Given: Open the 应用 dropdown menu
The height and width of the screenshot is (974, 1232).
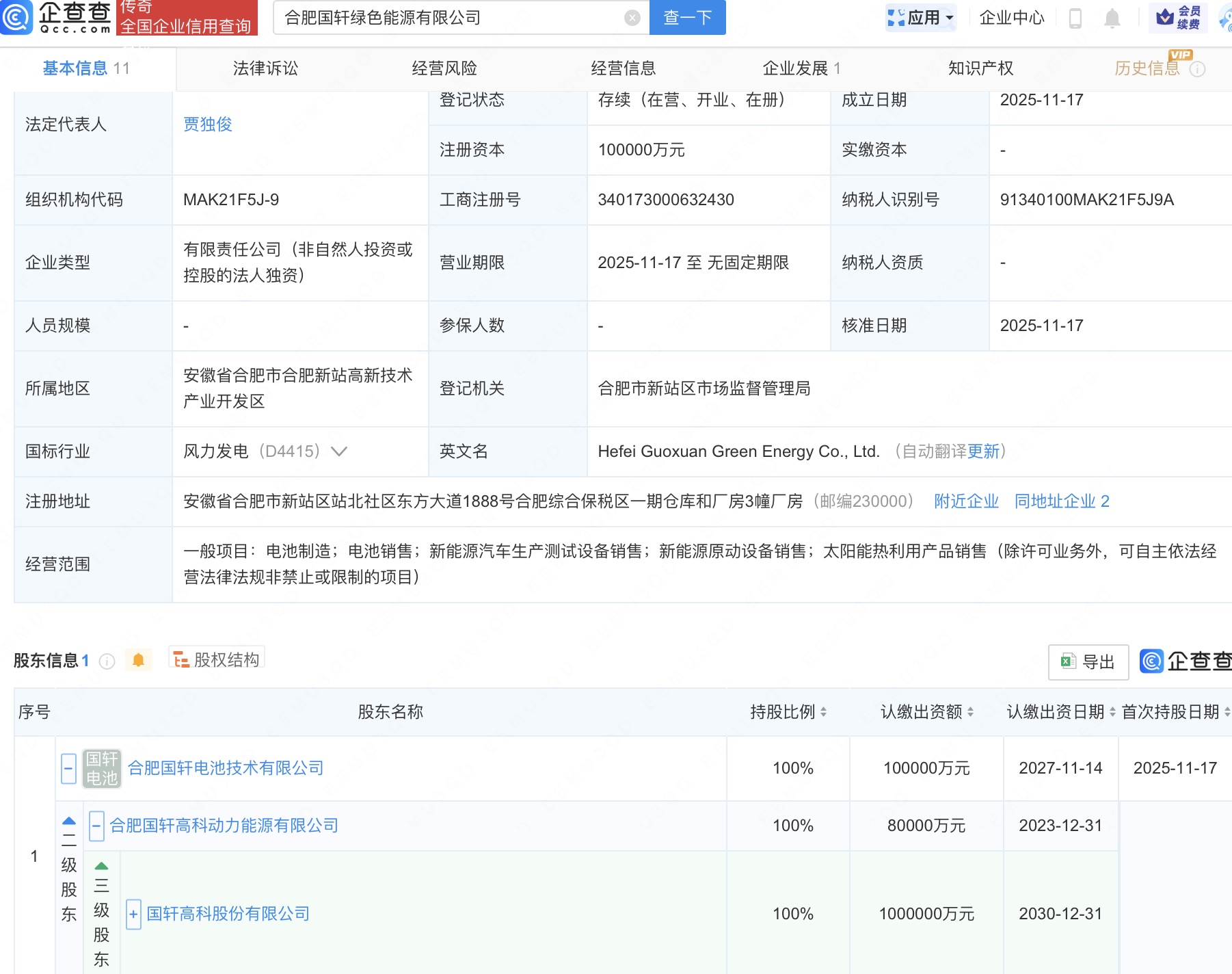Looking at the screenshot, I should pos(921,18).
